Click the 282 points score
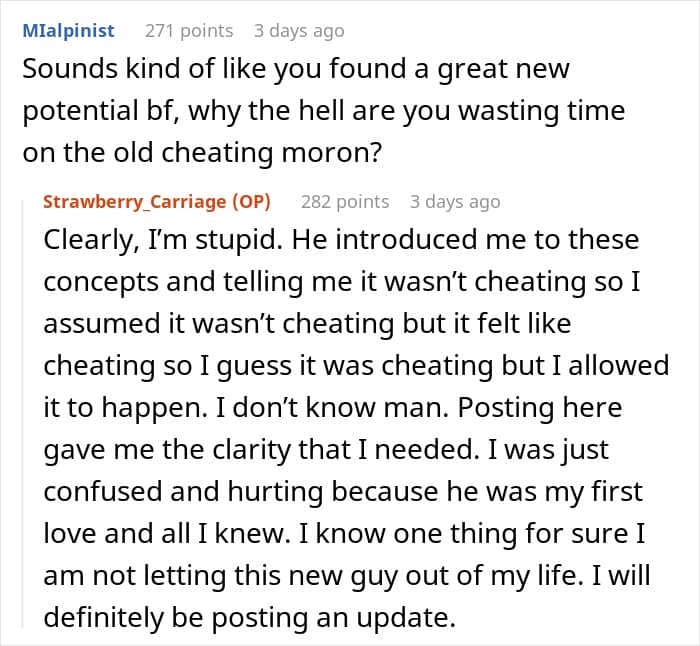This screenshot has width=700, height=646. tap(345, 202)
